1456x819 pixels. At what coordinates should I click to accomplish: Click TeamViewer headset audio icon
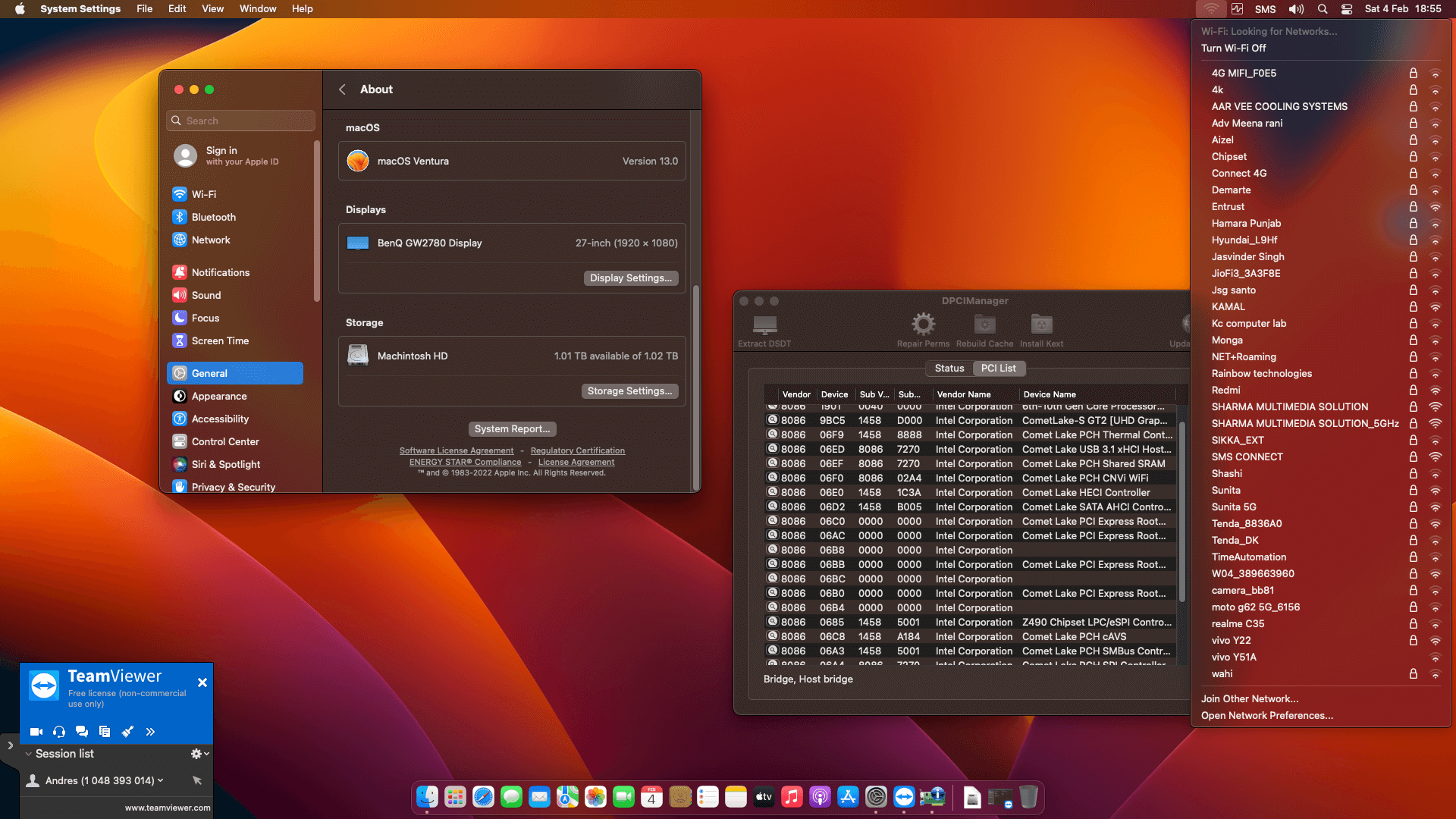pos(59,732)
